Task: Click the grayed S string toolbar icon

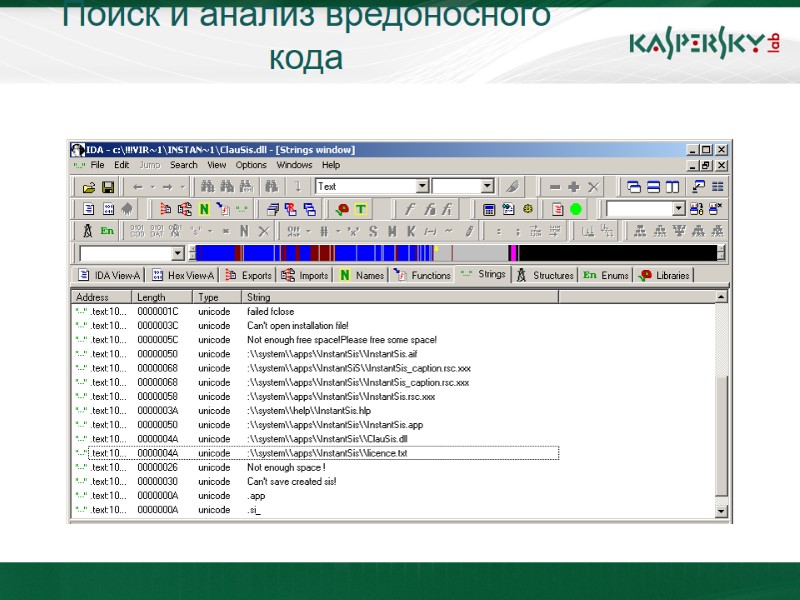Action: click(x=373, y=232)
